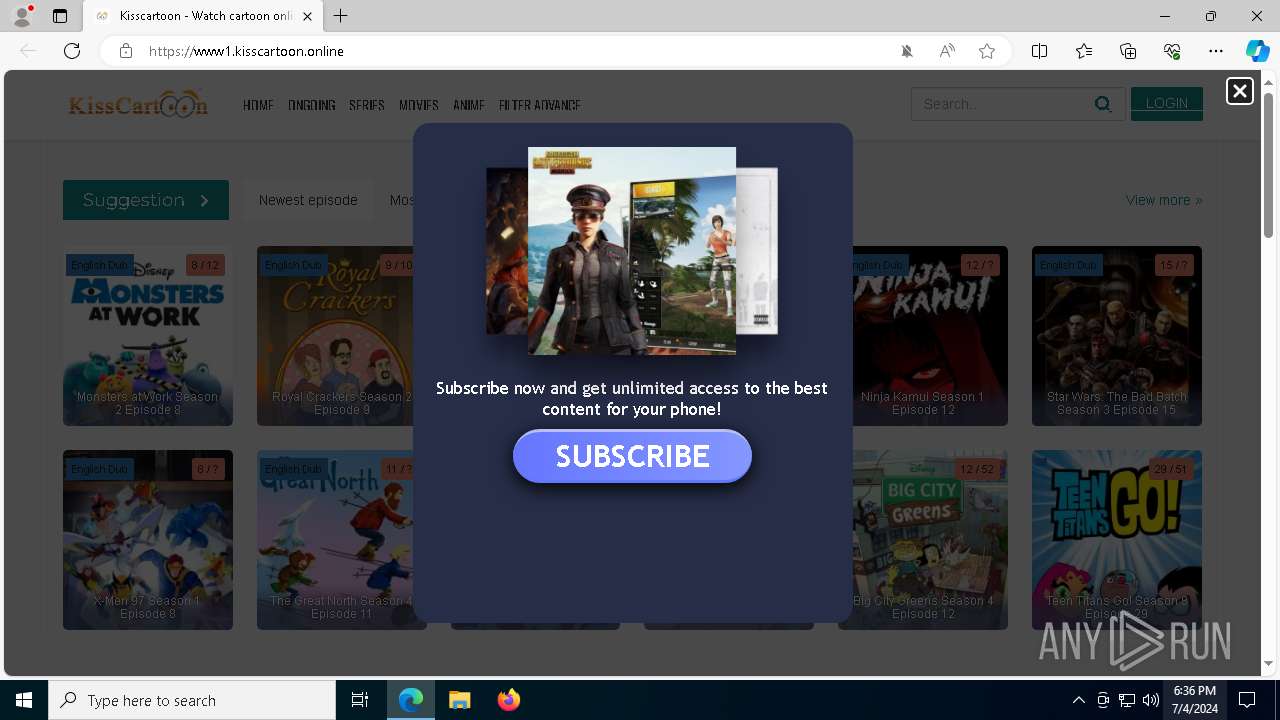Open Star Wars: The Bad Batch thumbnail
Image resolution: width=1280 pixels, height=720 pixels.
[1117, 336]
